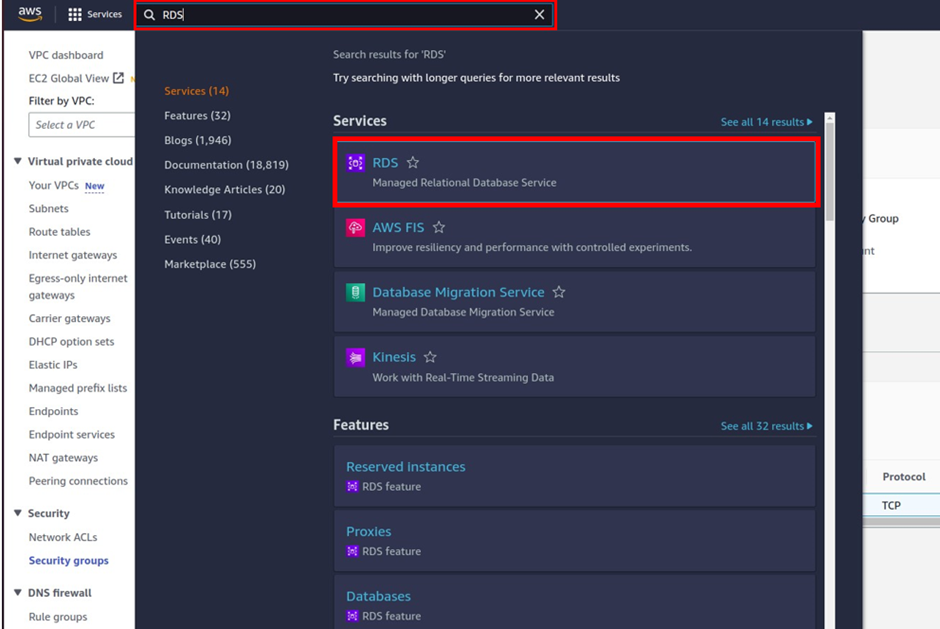Go to Security groups
This screenshot has width=940, height=629.
(68, 561)
